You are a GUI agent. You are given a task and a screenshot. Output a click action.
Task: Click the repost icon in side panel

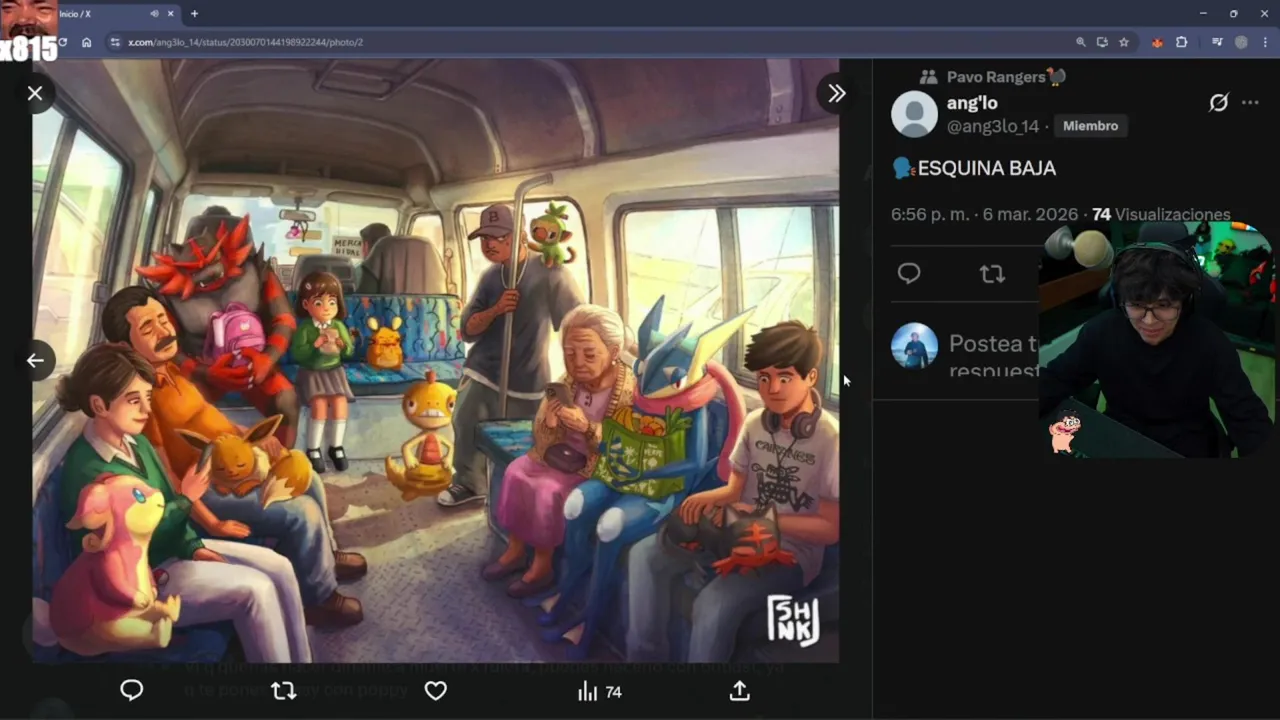(992, 273)
